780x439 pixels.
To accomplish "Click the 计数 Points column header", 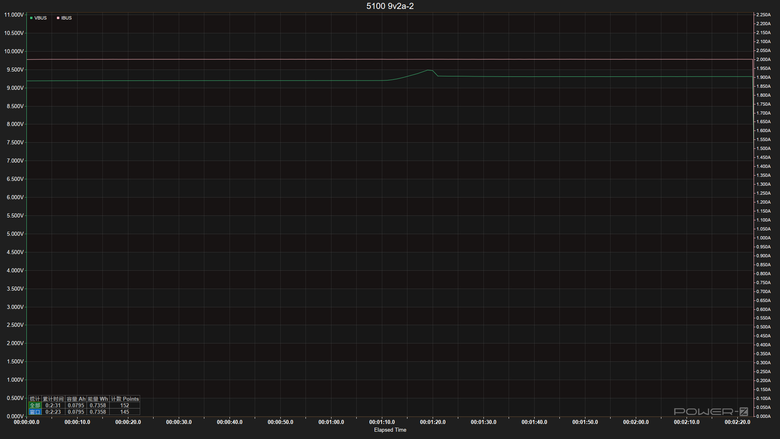I will click(124, 399).
